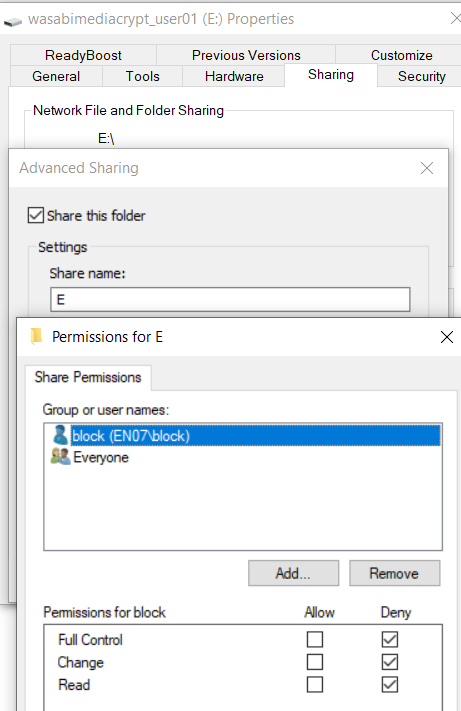The width and height of the screenshot is (461, 711).
Task: Close the Permissions for E dialog
Action: (x=446, y=337)
